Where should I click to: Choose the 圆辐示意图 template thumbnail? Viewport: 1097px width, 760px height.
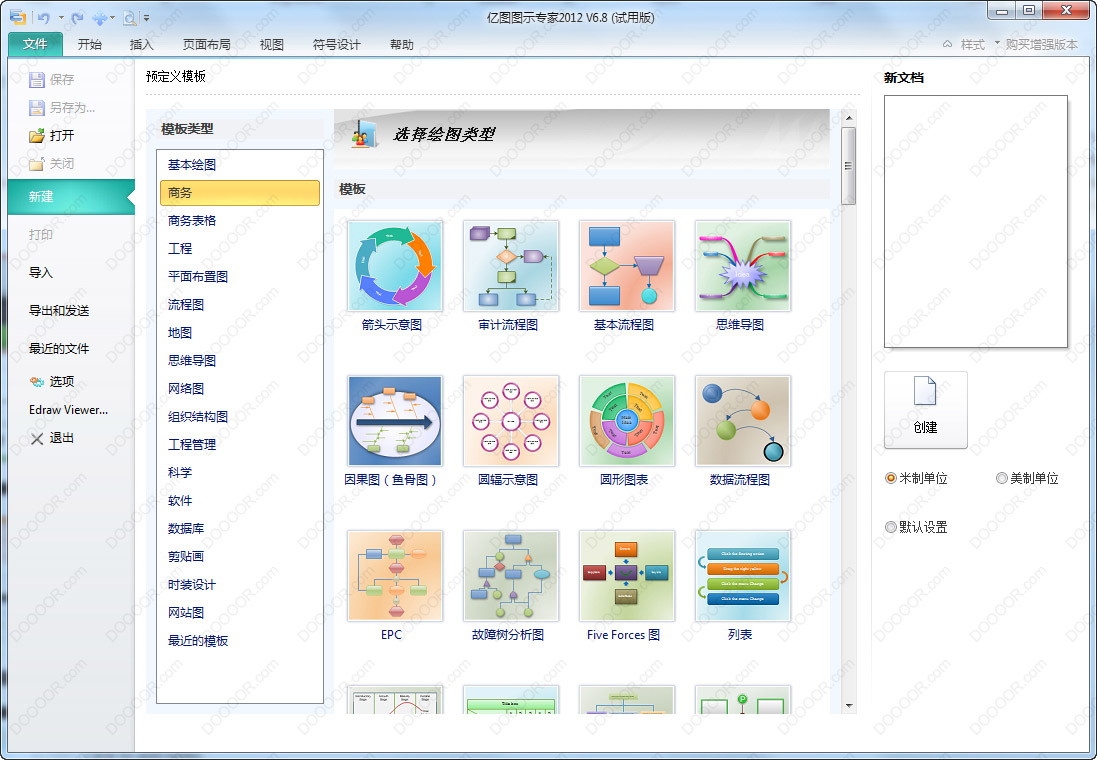tap(511, 421)
